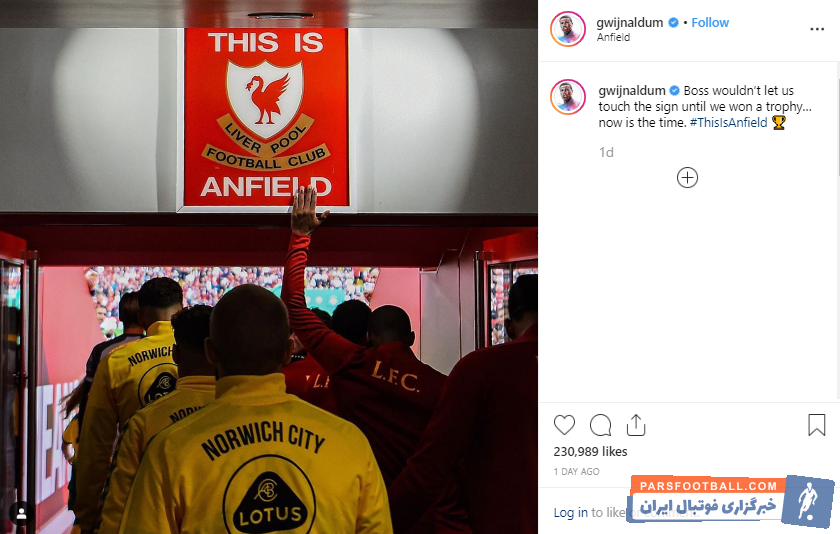Open gwijnaldum profile picture in the header
Screen dimensions: 840x534
[568, 29]
